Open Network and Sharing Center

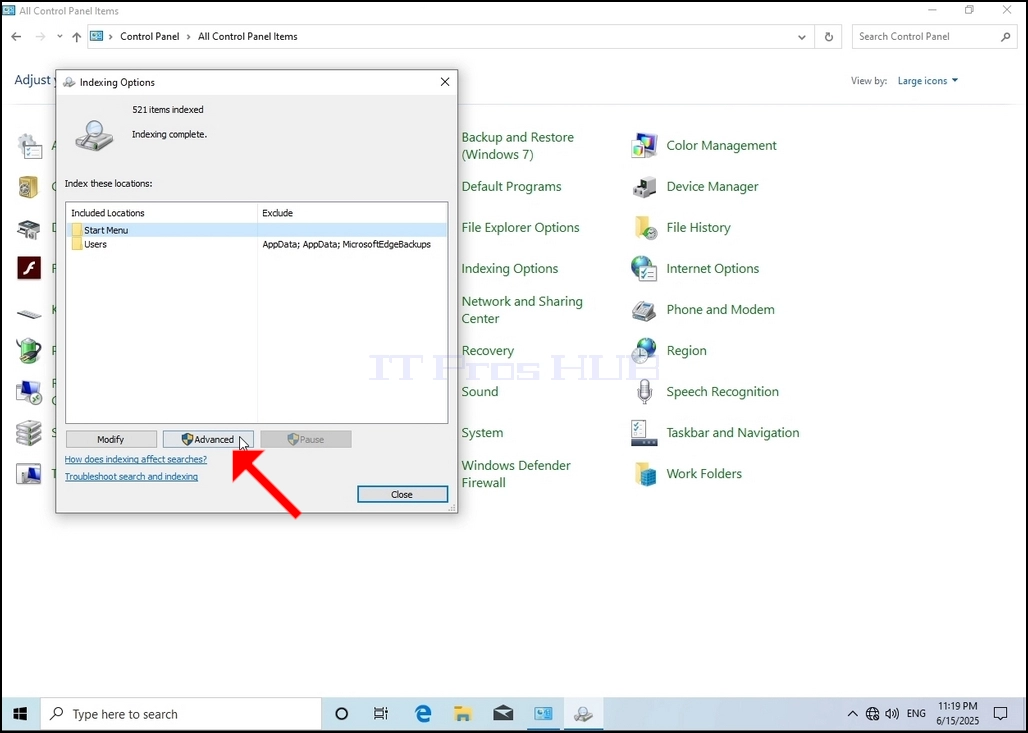[x=522, y=309]
